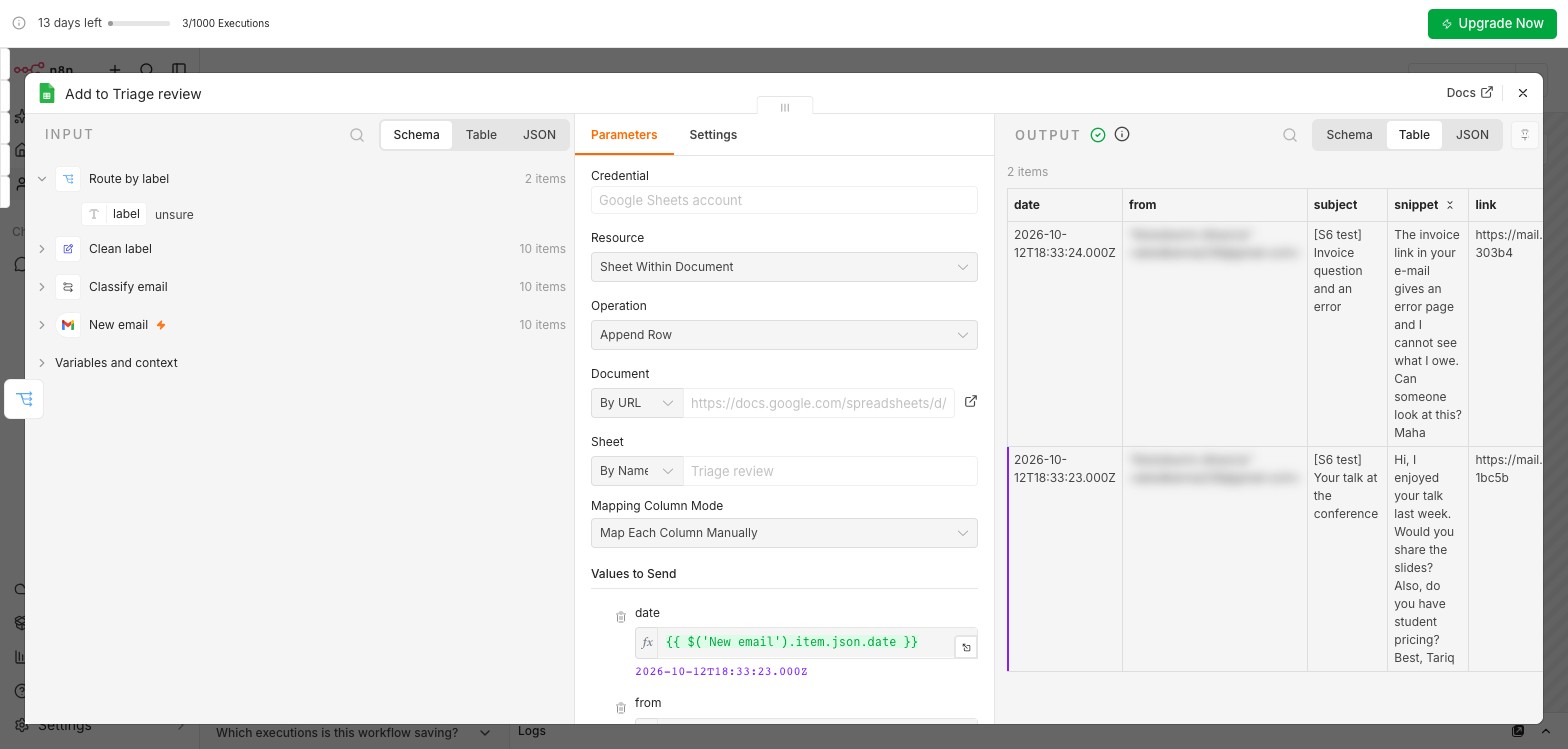Expand the New email input node
Image resolution: width=1568 pixels, height=749 pixels.
pos(42,325)
